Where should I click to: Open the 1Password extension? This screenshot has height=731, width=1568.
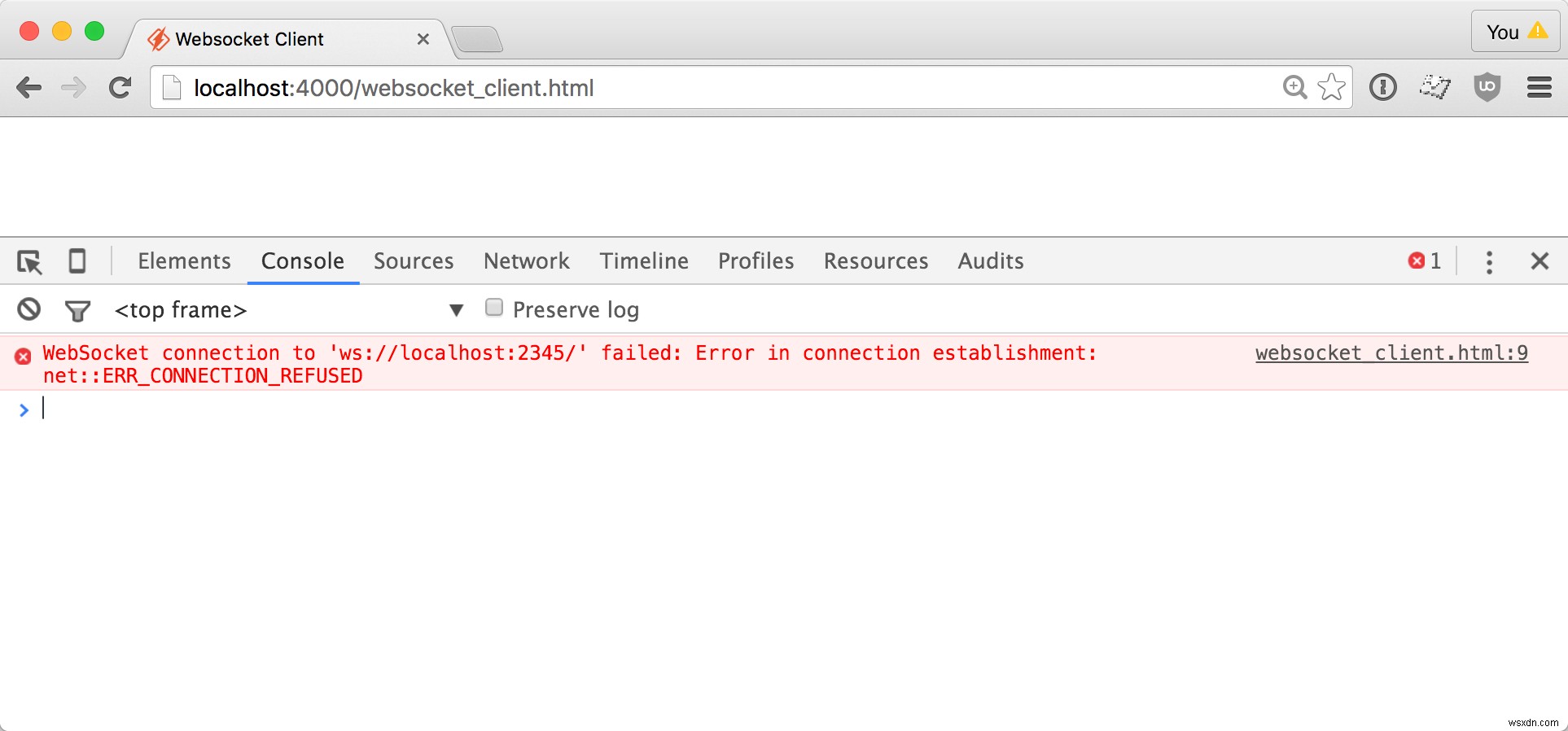pyautogui.click(x=1382, y=87)
